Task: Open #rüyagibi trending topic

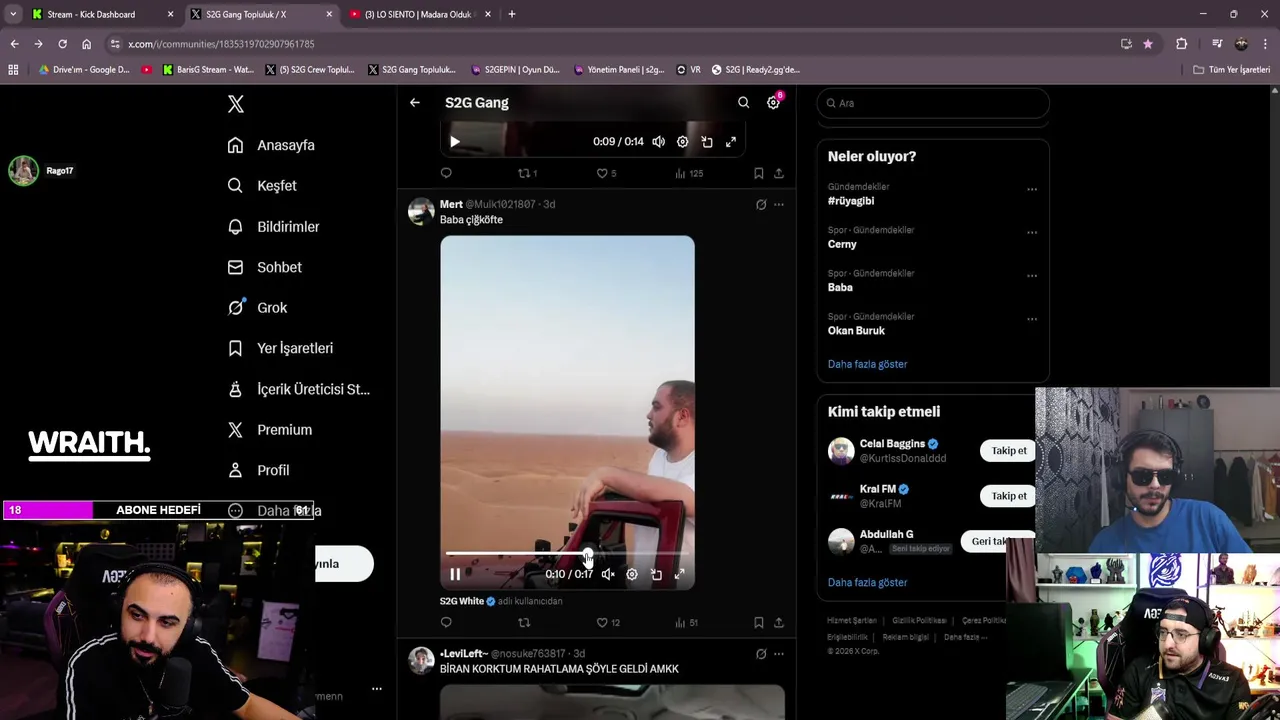Action: point(851,201)
